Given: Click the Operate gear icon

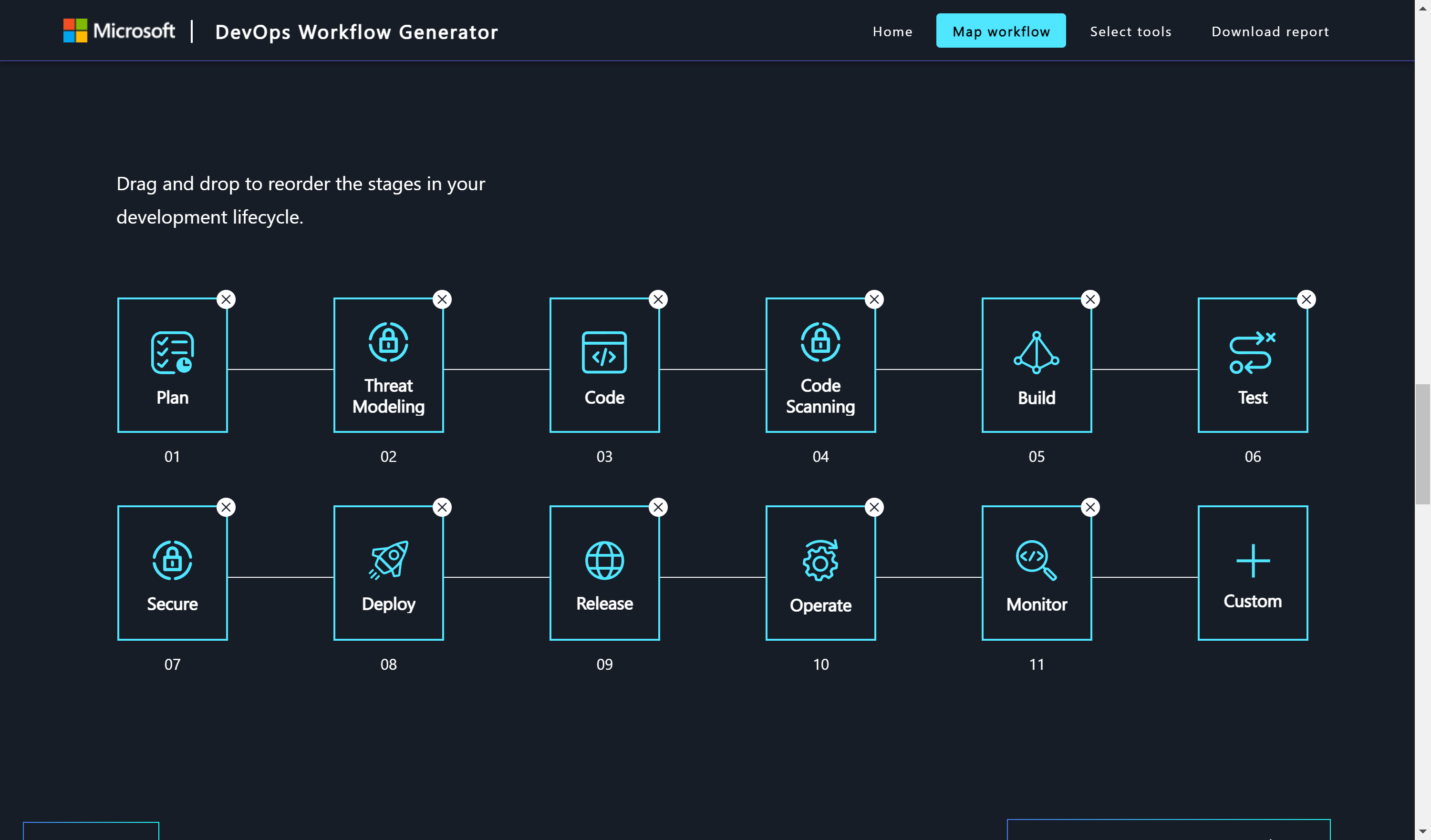Looking at the screenshot, I should click(x=820, y=561).
